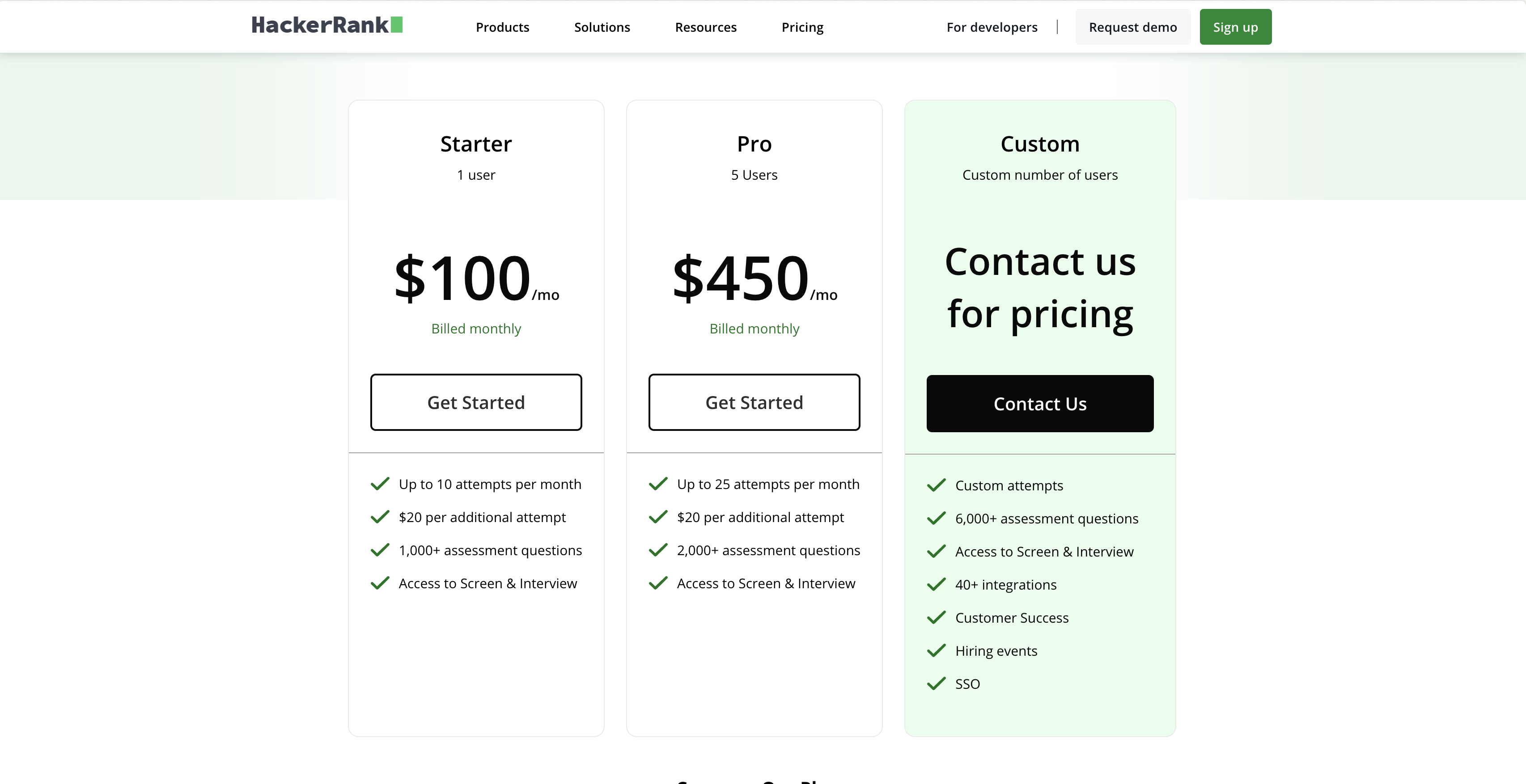Image resolution: width=1526 pixels, height=784 pixels.
Task: Click the Pricing menu item
Action: click(803, 27)
